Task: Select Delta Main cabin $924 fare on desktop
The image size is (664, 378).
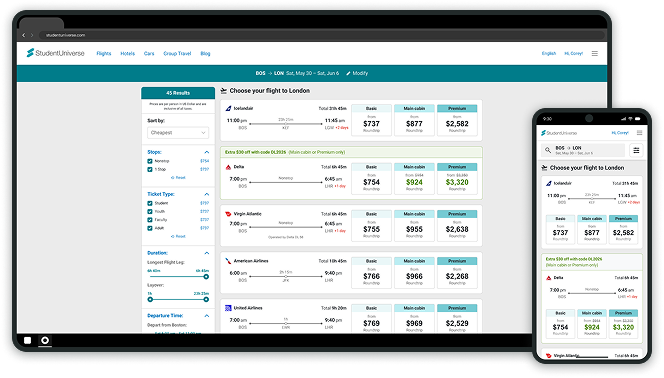Action: (x=414, y=179)
